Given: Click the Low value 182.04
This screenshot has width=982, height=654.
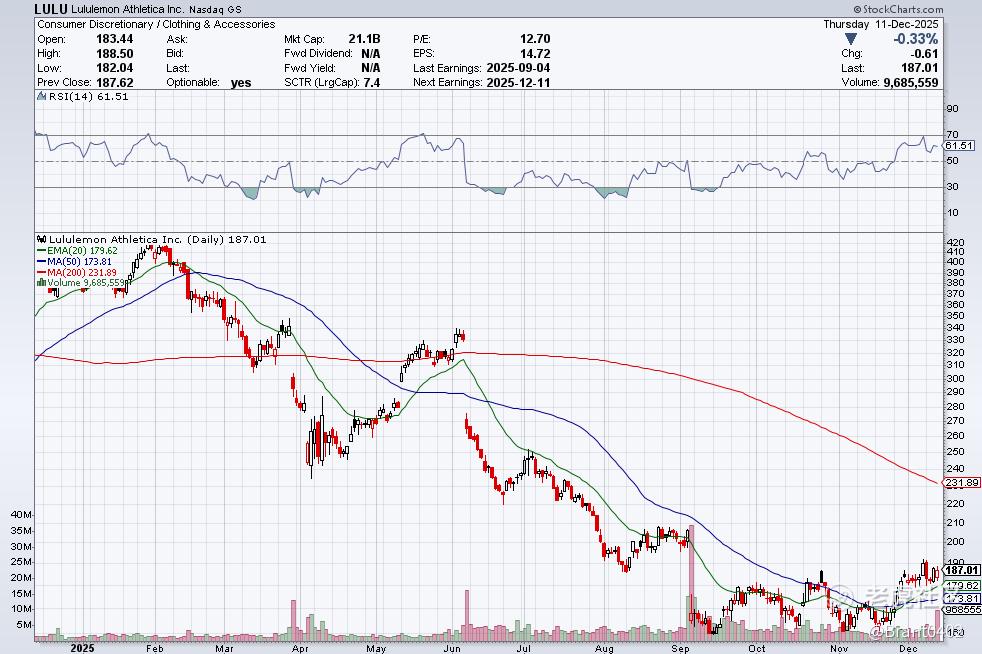Looking at the screenshot, I should pyautogui.click(x=115, y=68).
